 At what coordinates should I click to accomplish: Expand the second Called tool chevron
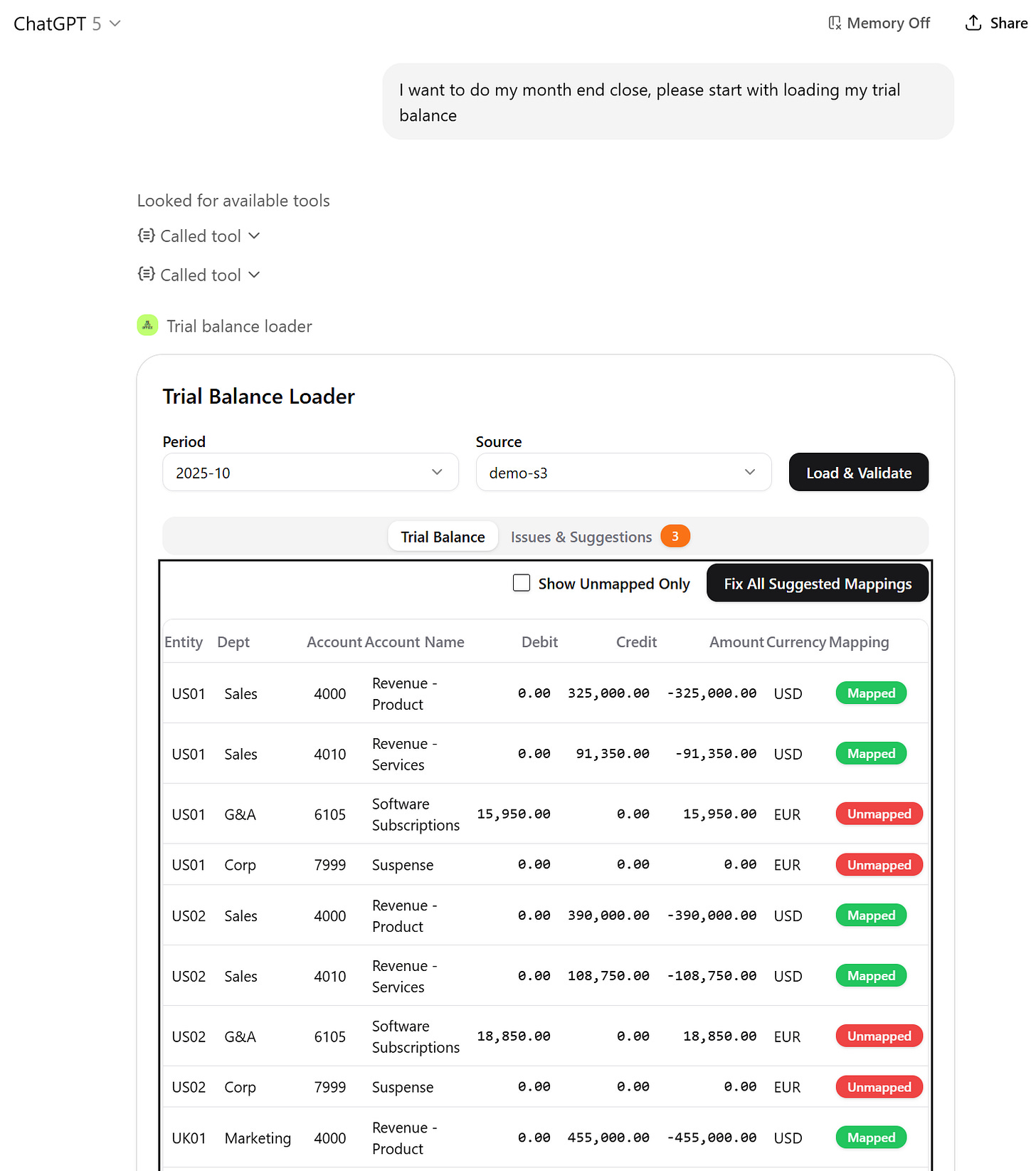coord(254,275)
